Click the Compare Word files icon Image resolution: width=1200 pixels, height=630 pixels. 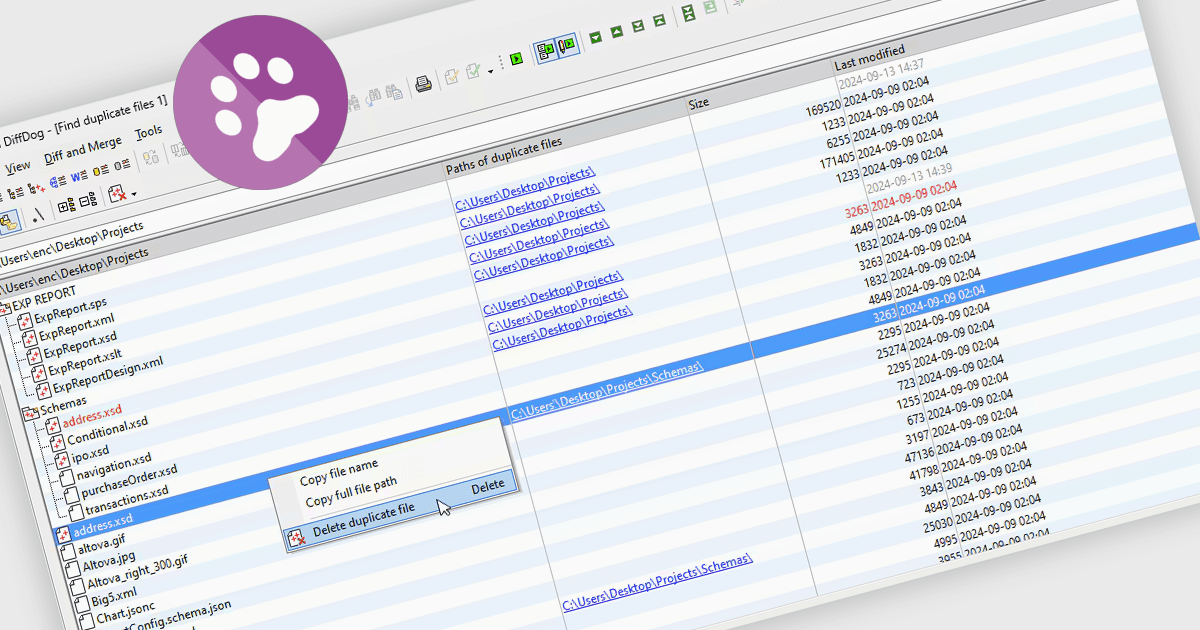79,176
